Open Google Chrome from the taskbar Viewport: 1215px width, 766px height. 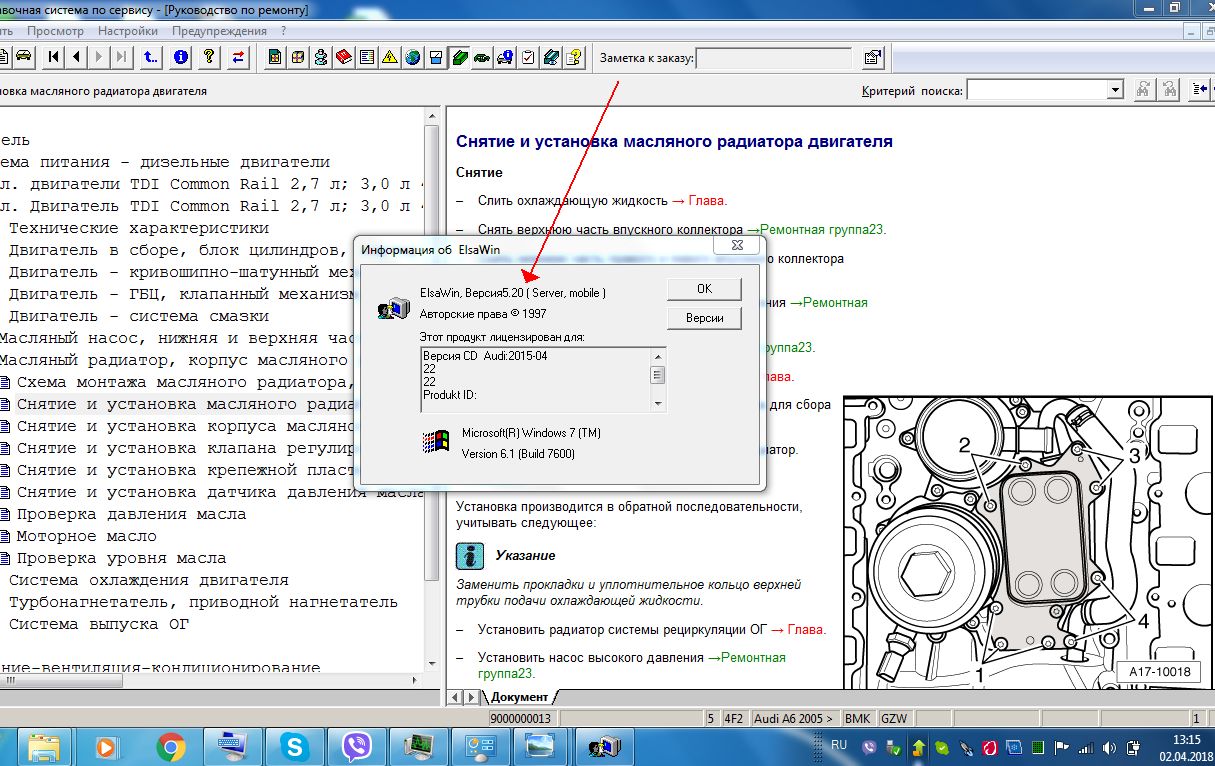click(x=171, y=746)
